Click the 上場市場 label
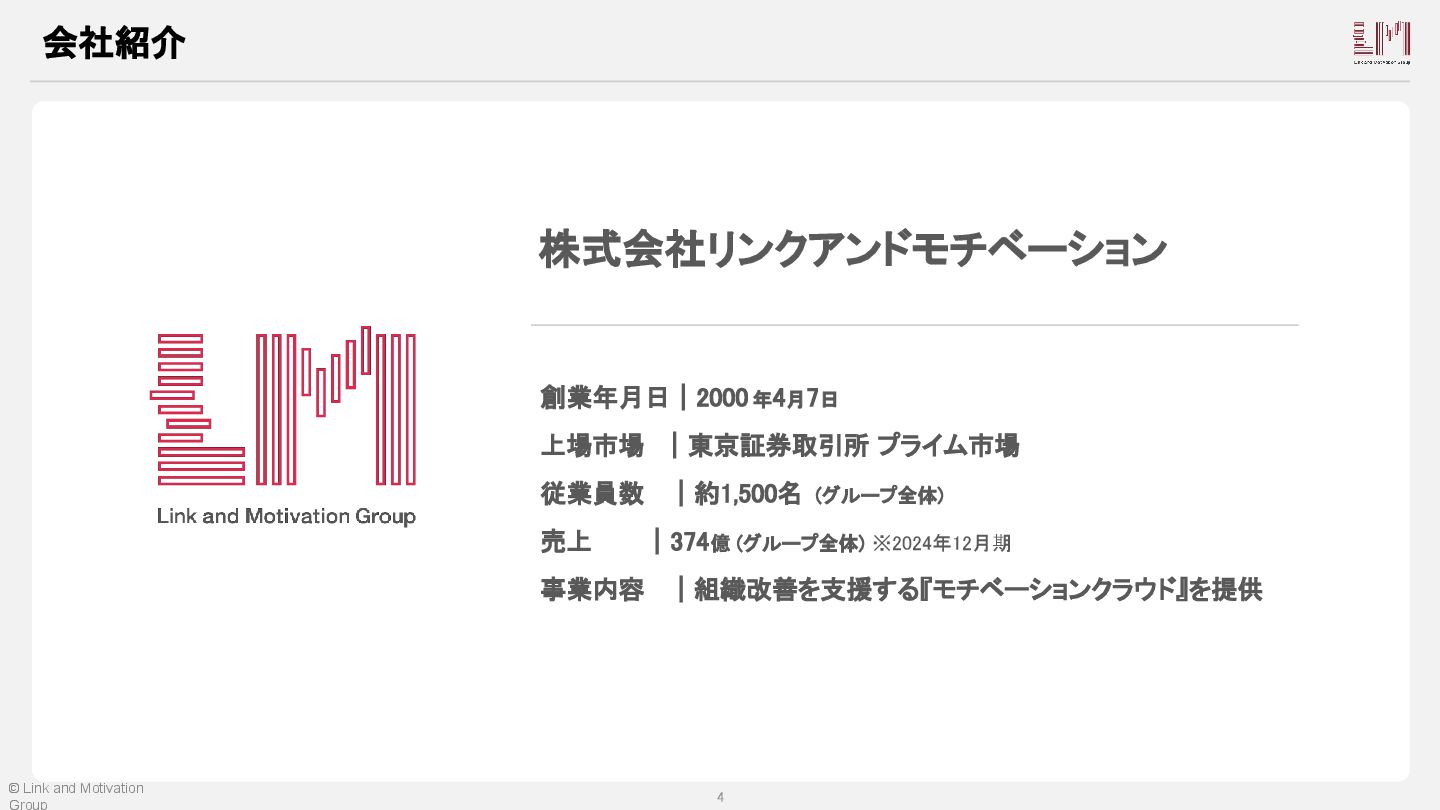This screenshot has height=810, width=1440. click(x=592, y=446)
